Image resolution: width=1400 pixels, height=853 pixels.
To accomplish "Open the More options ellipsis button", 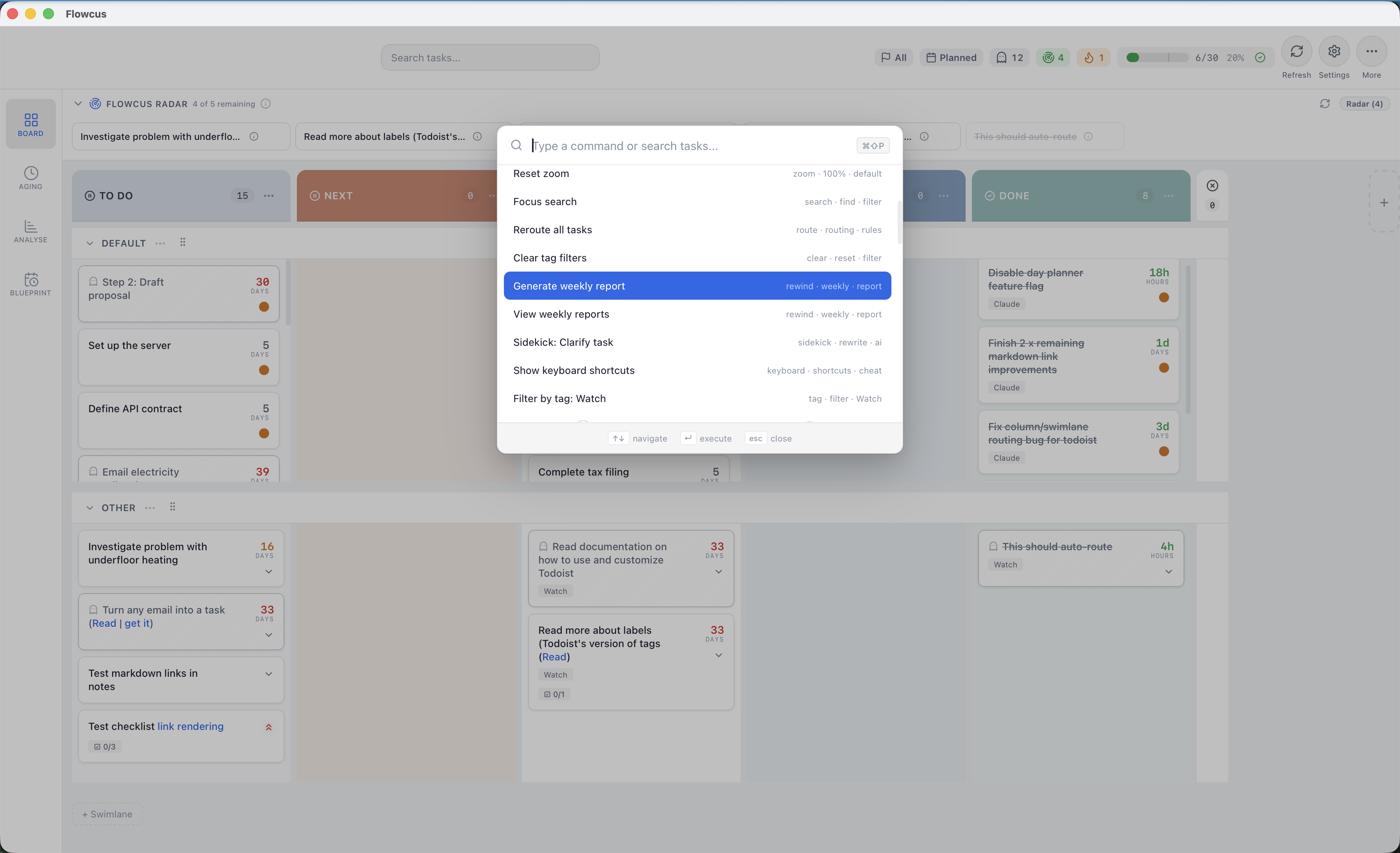I will click(x=1371, y=52).
